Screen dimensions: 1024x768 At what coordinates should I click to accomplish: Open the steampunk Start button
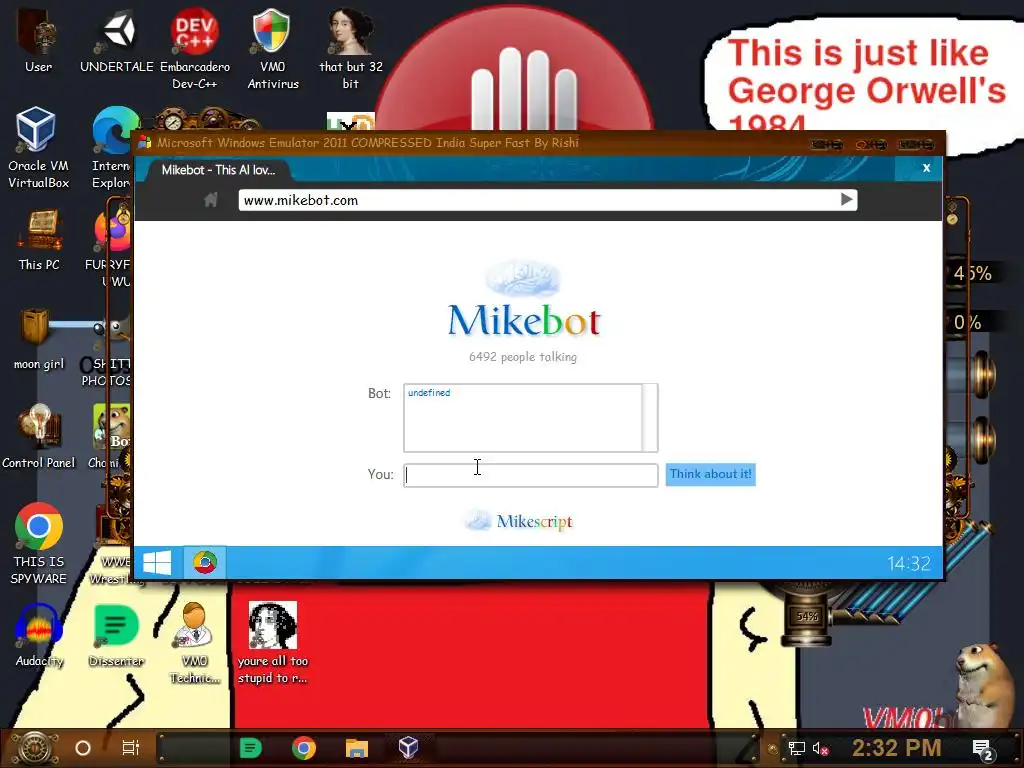pos(33,748)
